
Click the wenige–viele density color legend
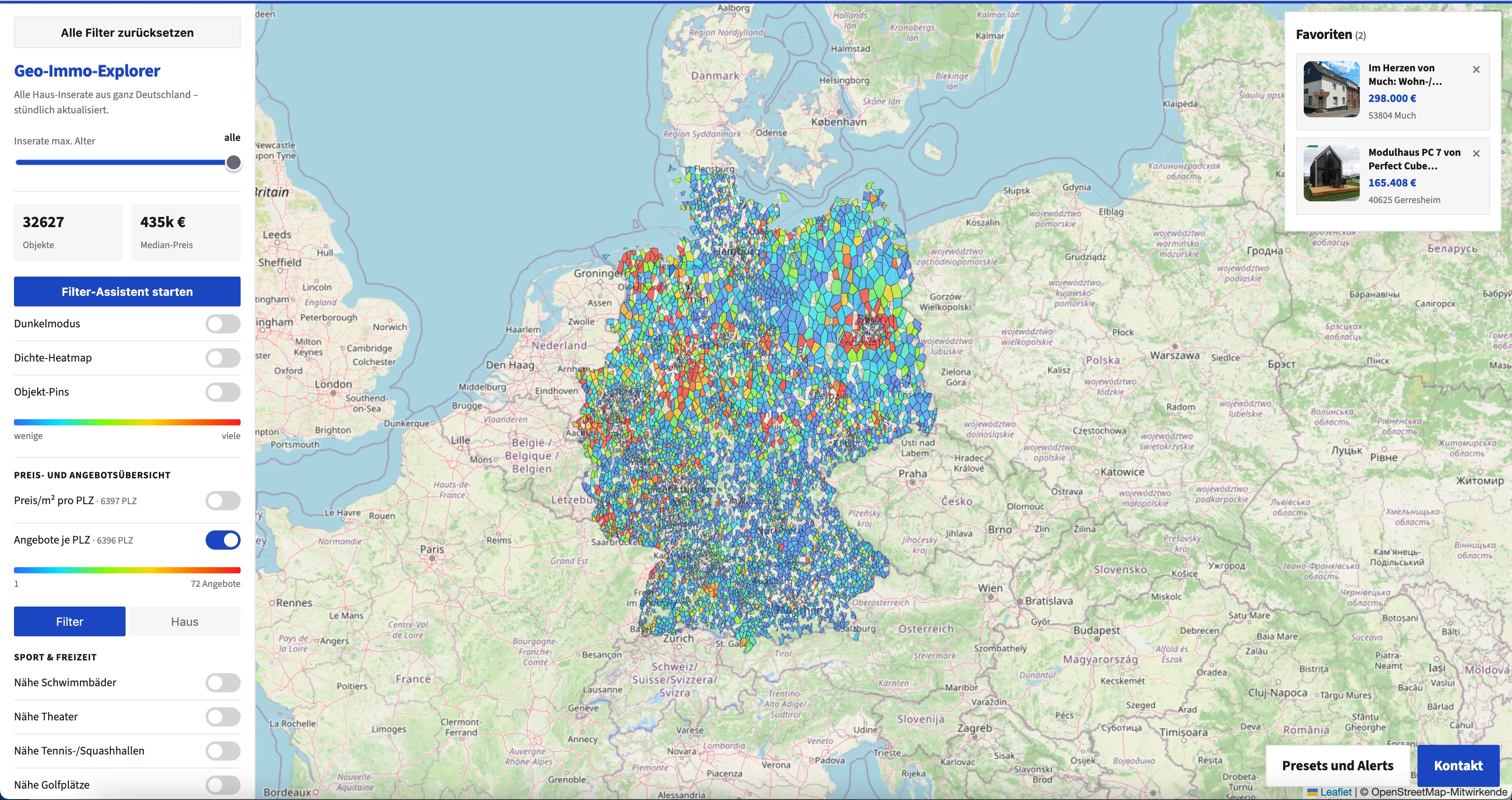[127, 422]
